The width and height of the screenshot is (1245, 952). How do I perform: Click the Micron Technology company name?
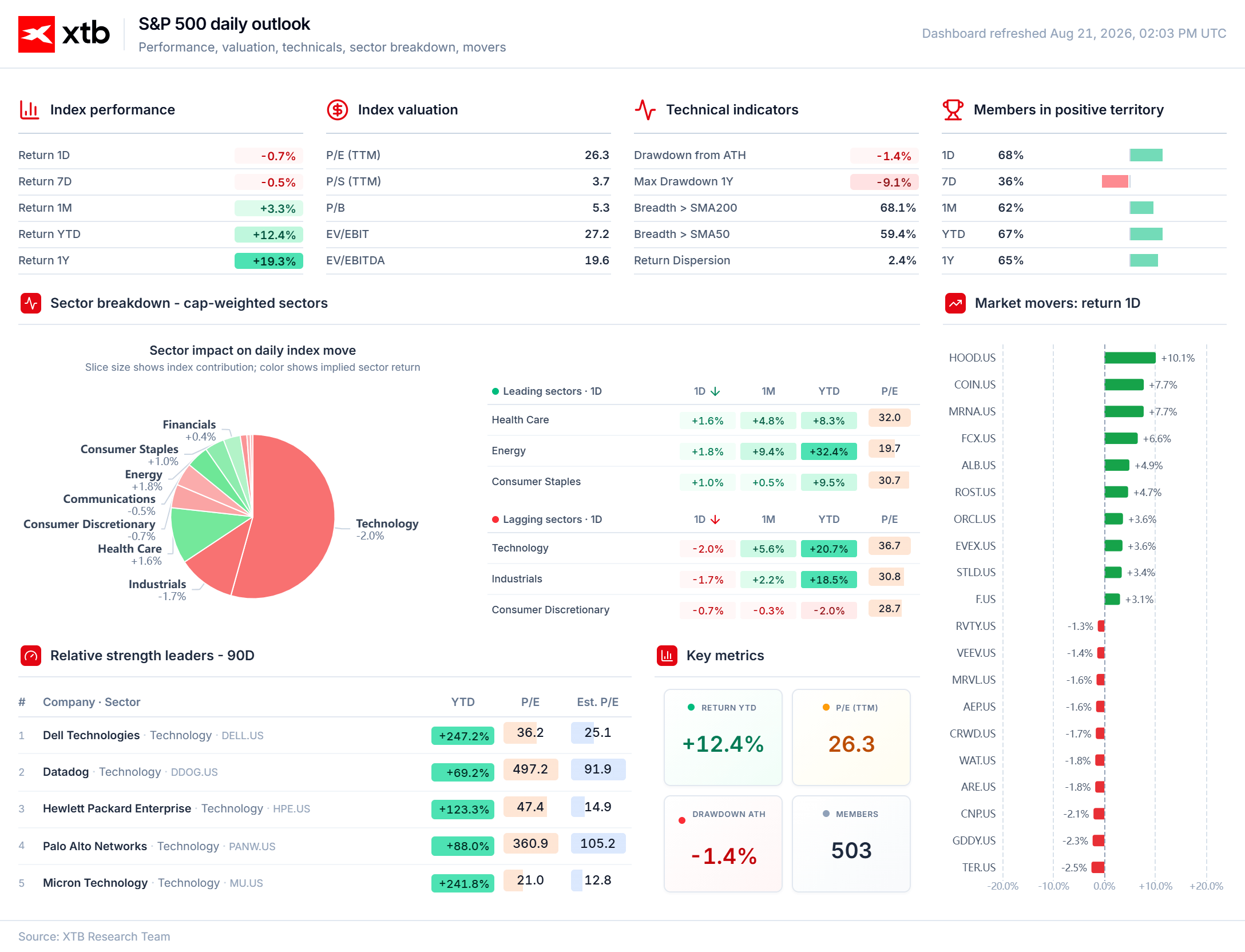[x=95, y=883]
